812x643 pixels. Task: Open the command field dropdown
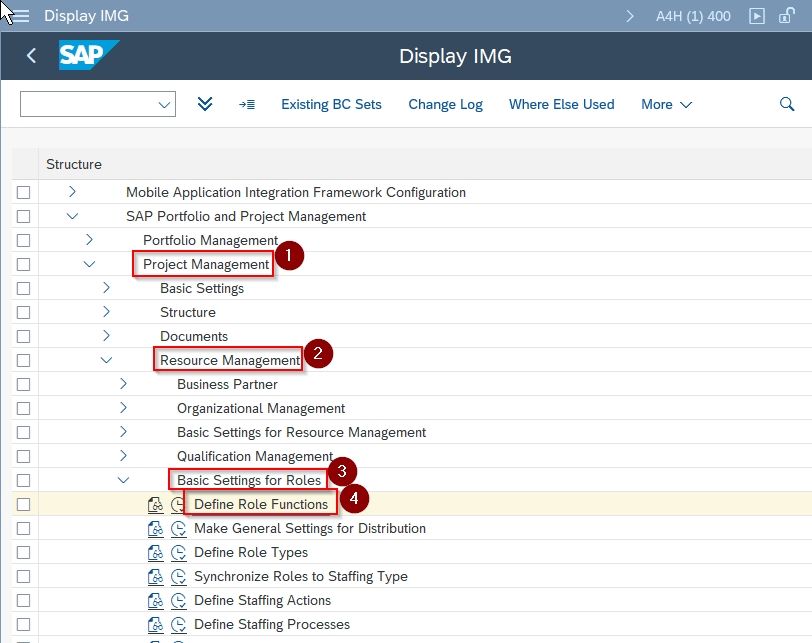[x=164, y=105]
